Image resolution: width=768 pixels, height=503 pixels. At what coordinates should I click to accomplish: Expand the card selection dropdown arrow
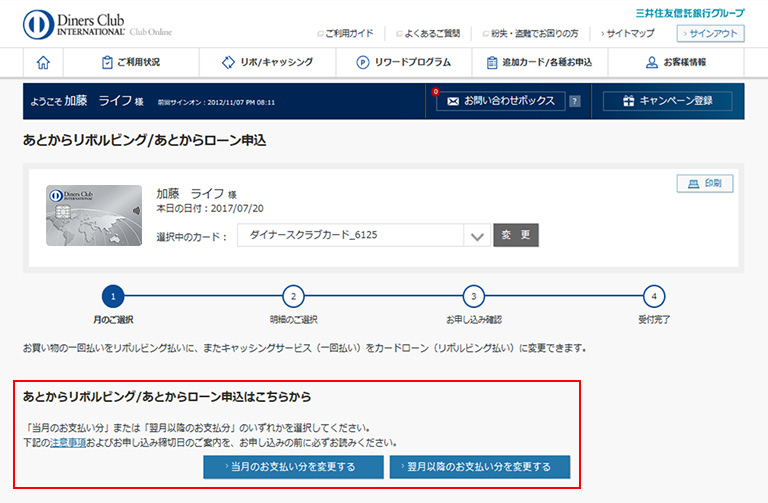click(x=477, y=236)
